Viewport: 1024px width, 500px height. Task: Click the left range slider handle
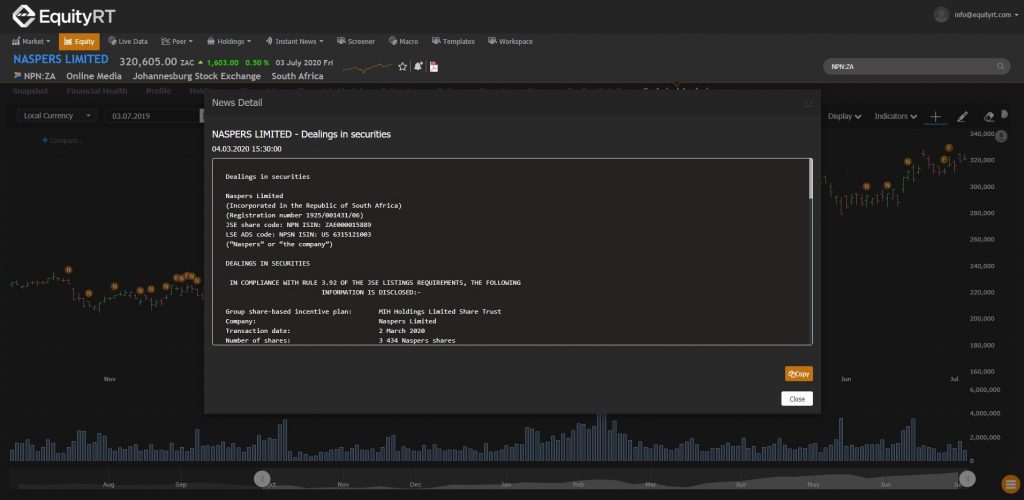click(262, 479)
